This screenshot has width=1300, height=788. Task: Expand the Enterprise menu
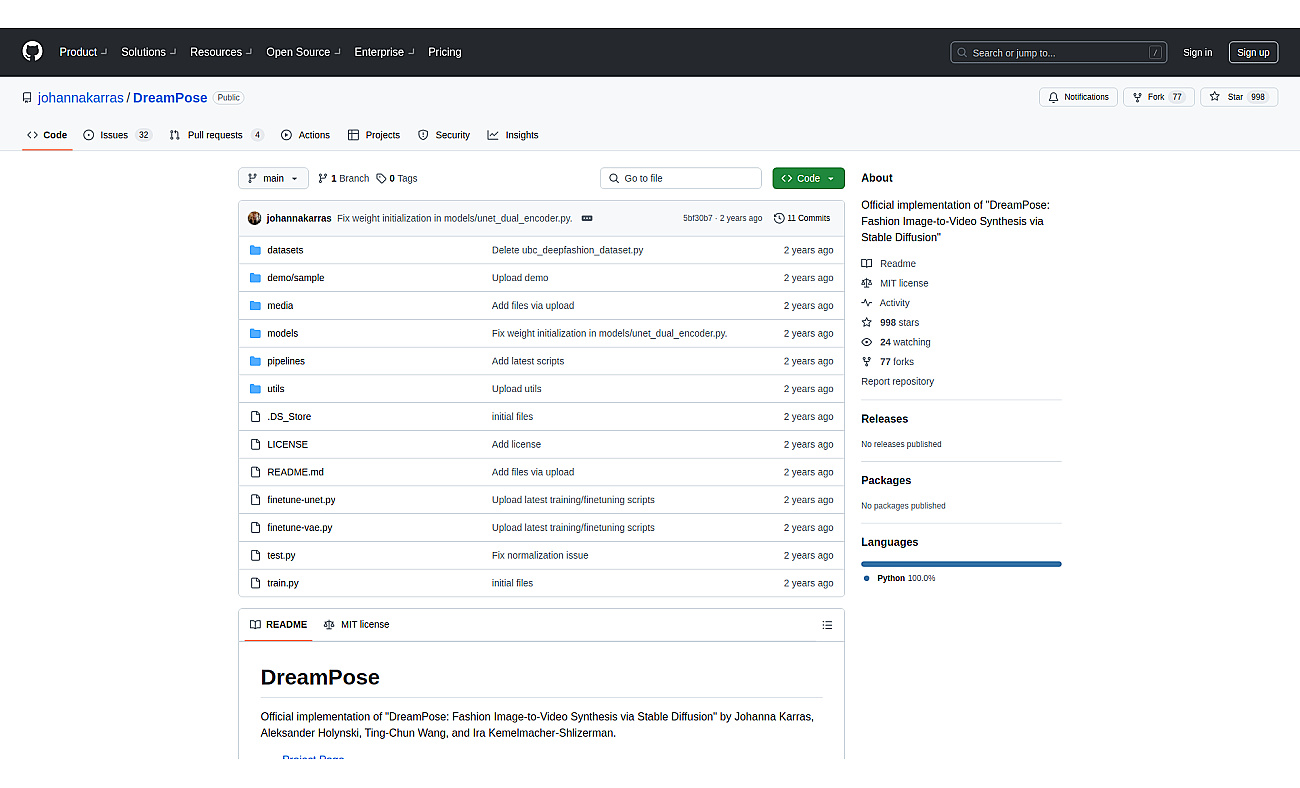[385, 52]
